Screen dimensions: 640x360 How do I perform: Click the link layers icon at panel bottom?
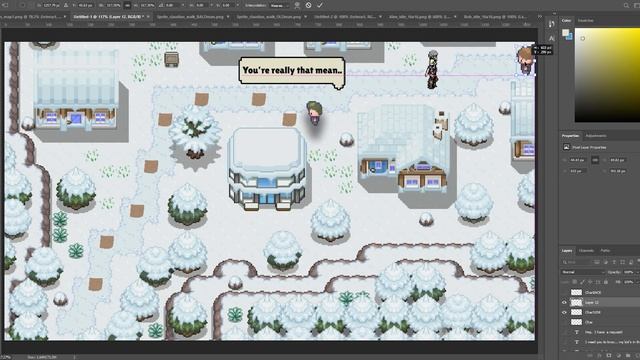[590, 356]
